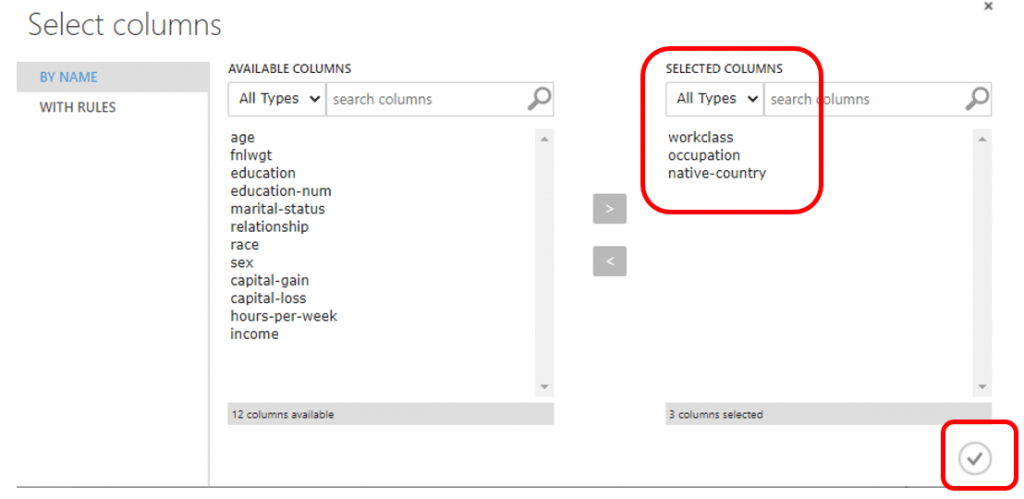Select the race column
Viewport: 1024px width, 499px height.
[245, 245]
